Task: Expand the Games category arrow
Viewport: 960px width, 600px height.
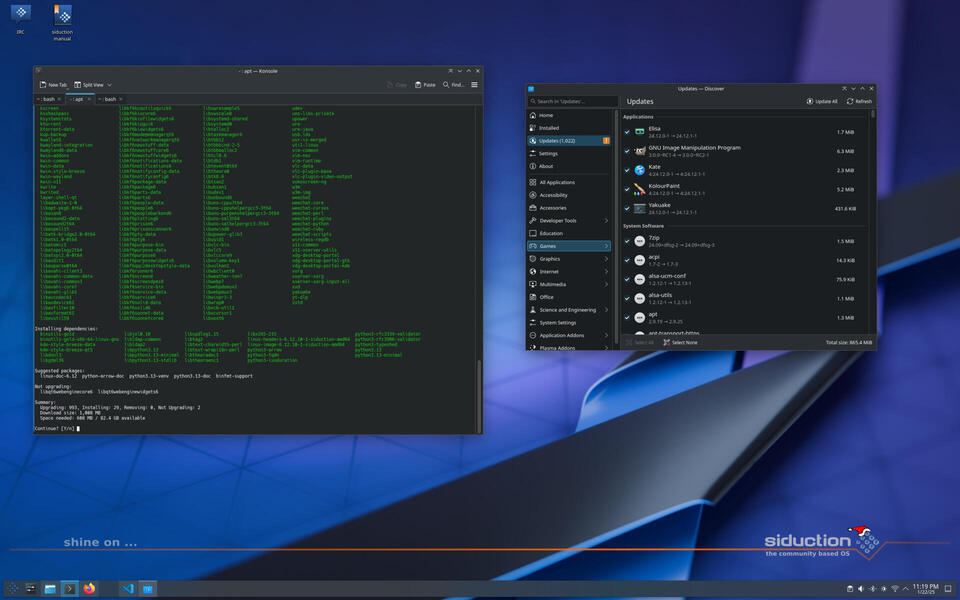Action: (x=606, y=246)
